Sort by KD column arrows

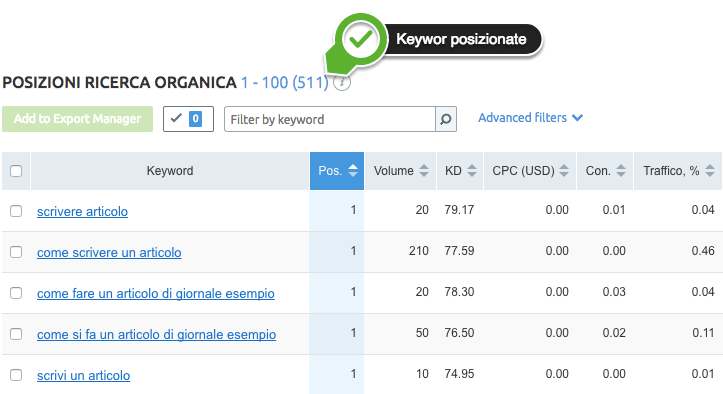472,171
